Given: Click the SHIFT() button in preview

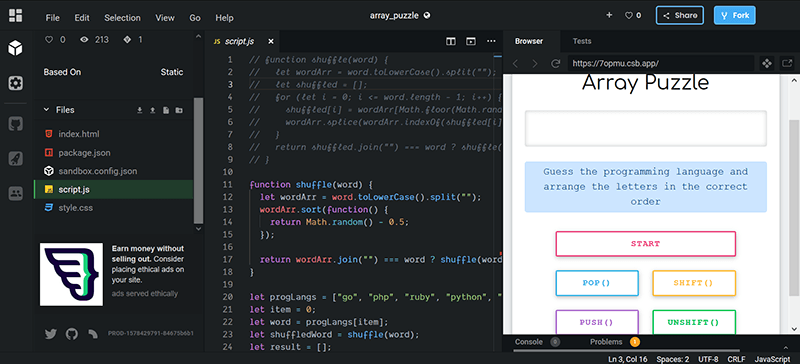Looking at the screenshot, I should (694, 283).
